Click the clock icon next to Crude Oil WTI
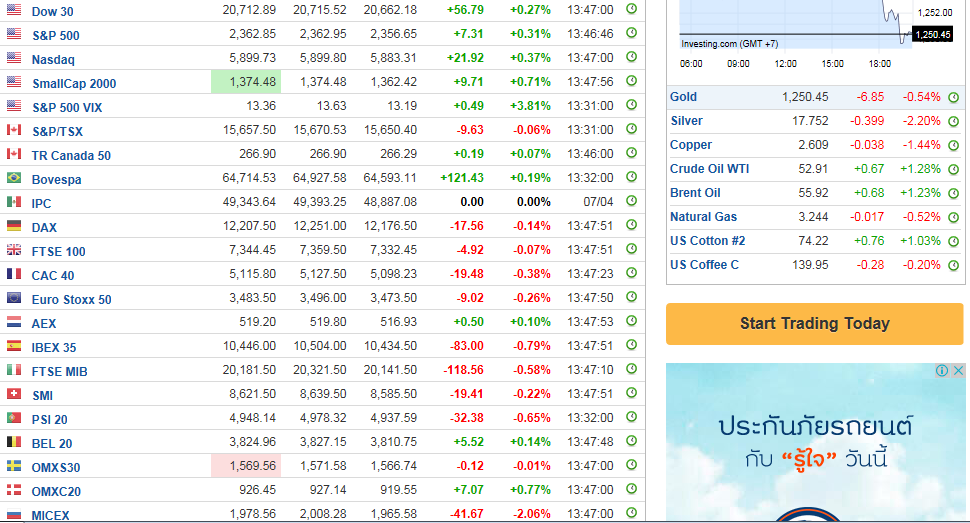Image resolution: width=970 pixels, height=523 pixels. pos(953,169)
